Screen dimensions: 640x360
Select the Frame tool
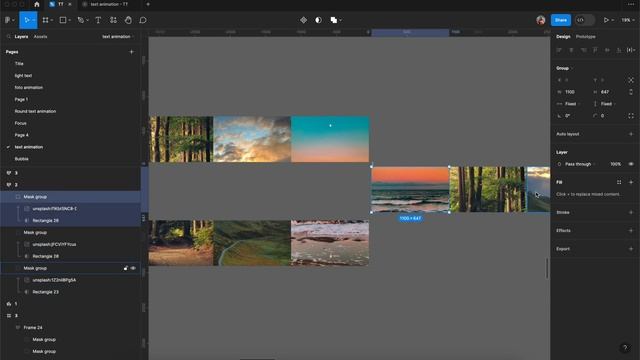click(45, 20)
